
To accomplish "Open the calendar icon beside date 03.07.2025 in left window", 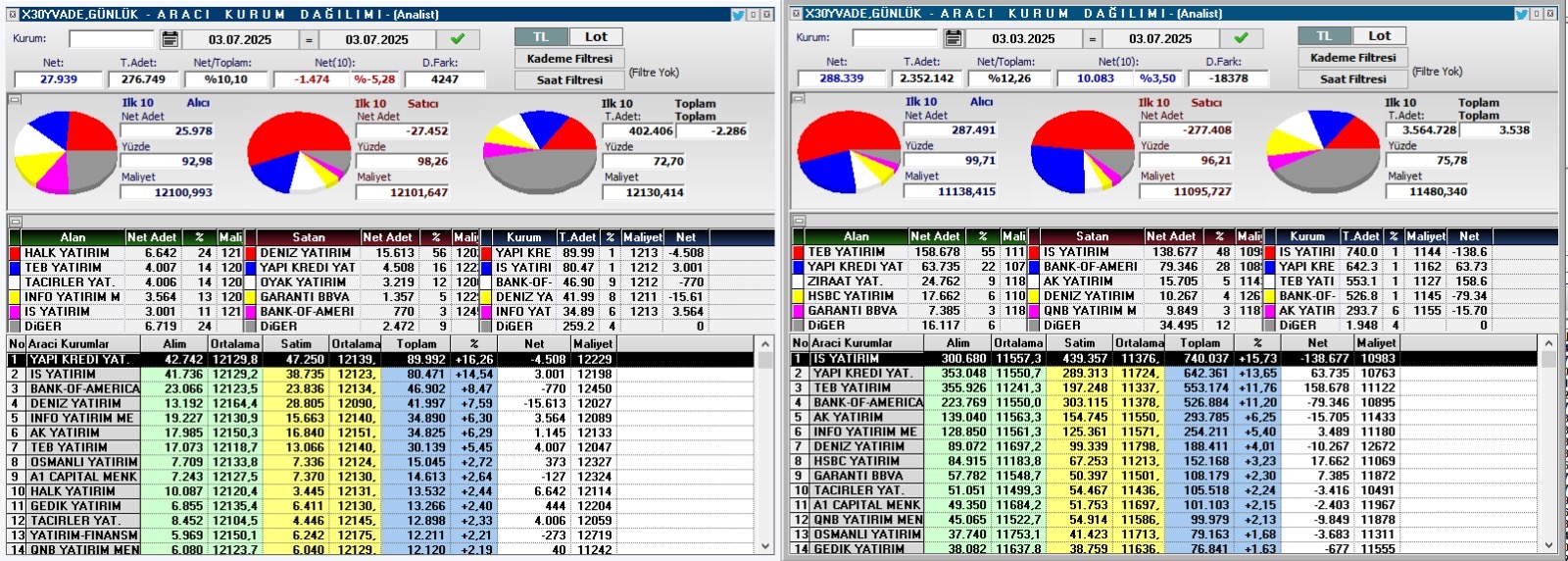I will coord(171,39).
